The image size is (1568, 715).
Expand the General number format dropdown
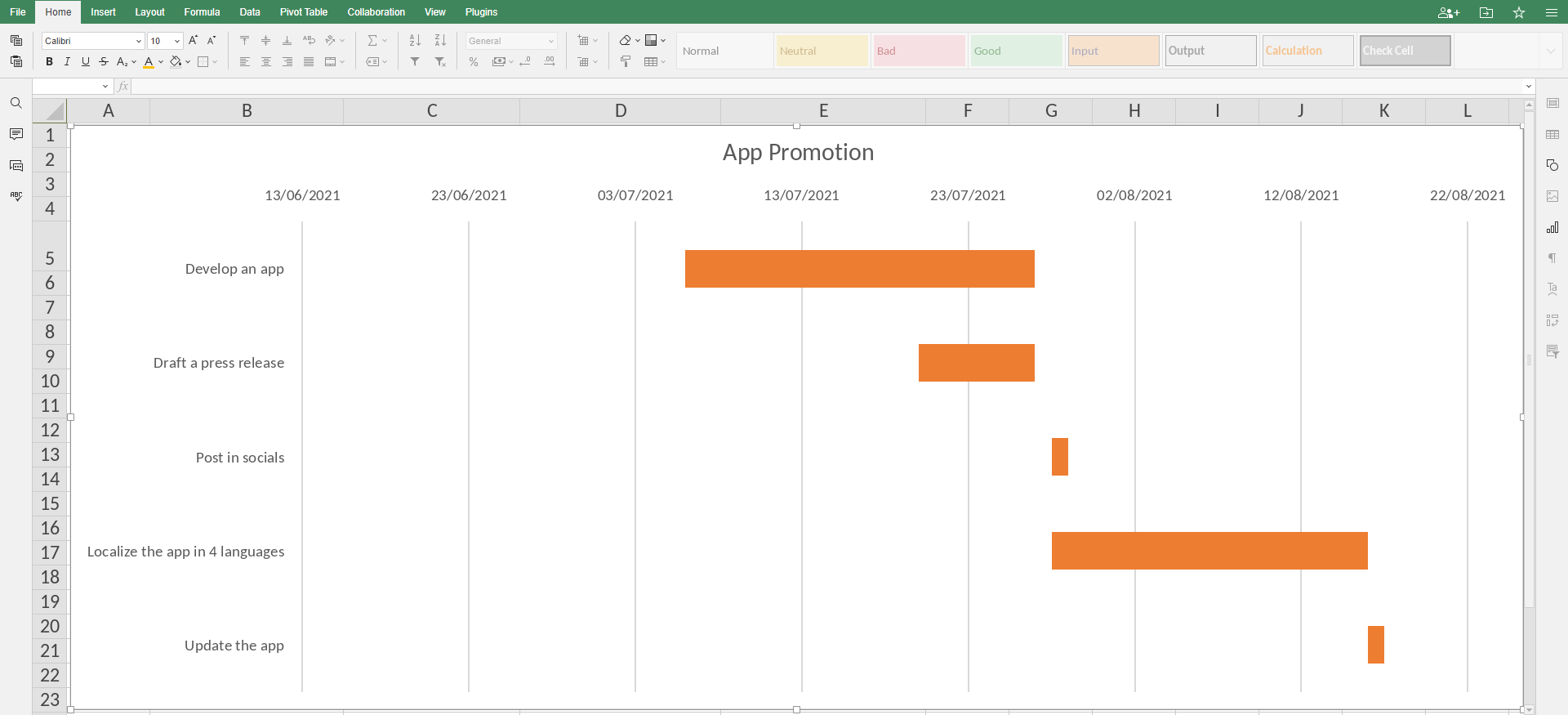(x=551, y=41)
